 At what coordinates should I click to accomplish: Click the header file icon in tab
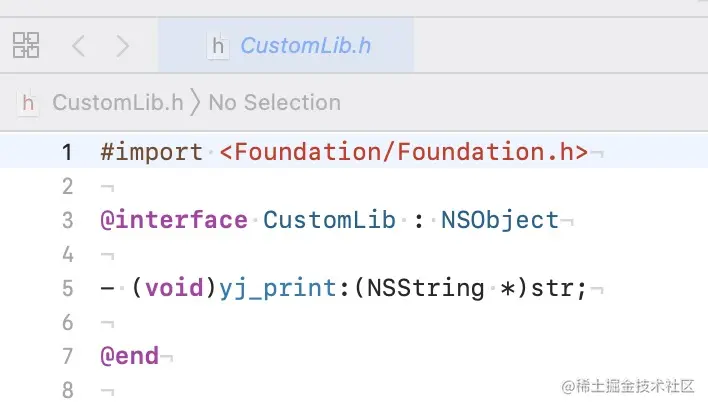[217, 45]
